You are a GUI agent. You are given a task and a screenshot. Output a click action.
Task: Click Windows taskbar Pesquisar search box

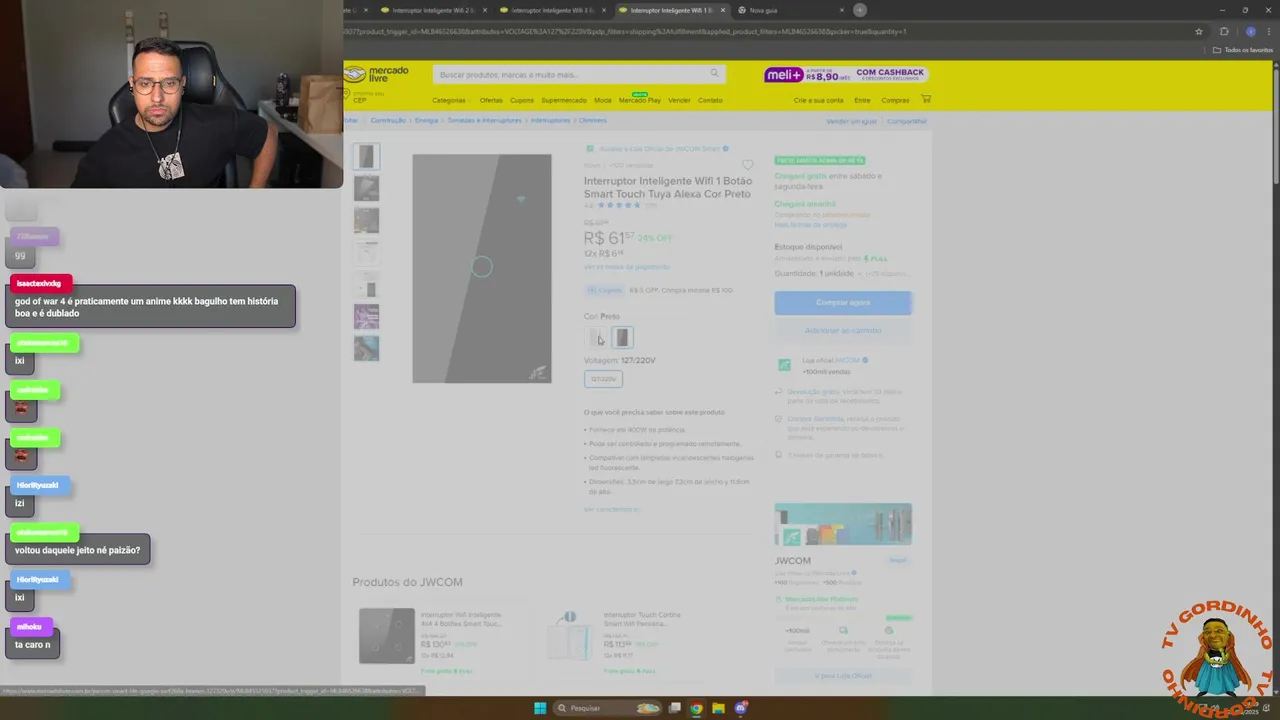(x=608, y=708)
